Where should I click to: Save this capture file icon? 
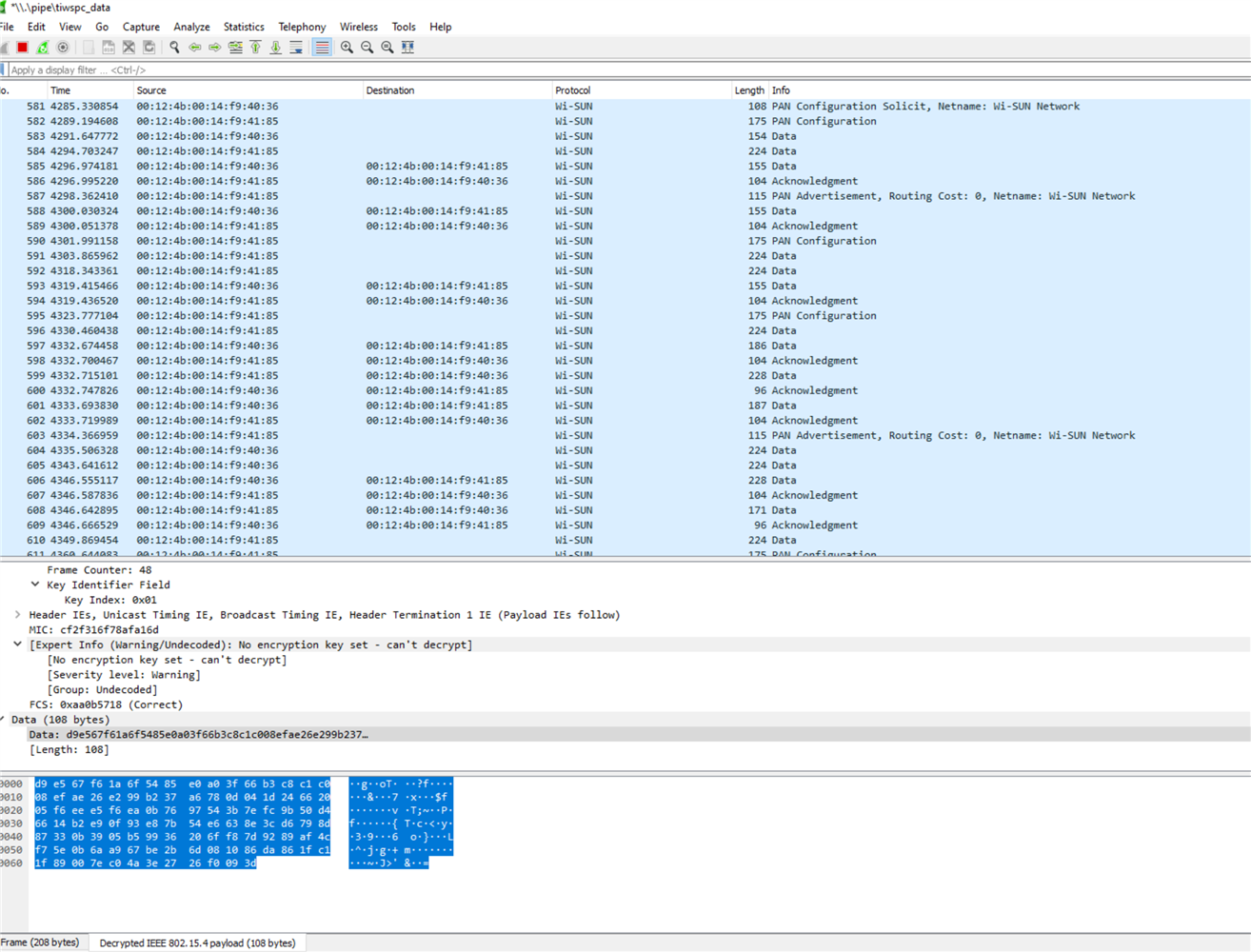tap(109, 48)
